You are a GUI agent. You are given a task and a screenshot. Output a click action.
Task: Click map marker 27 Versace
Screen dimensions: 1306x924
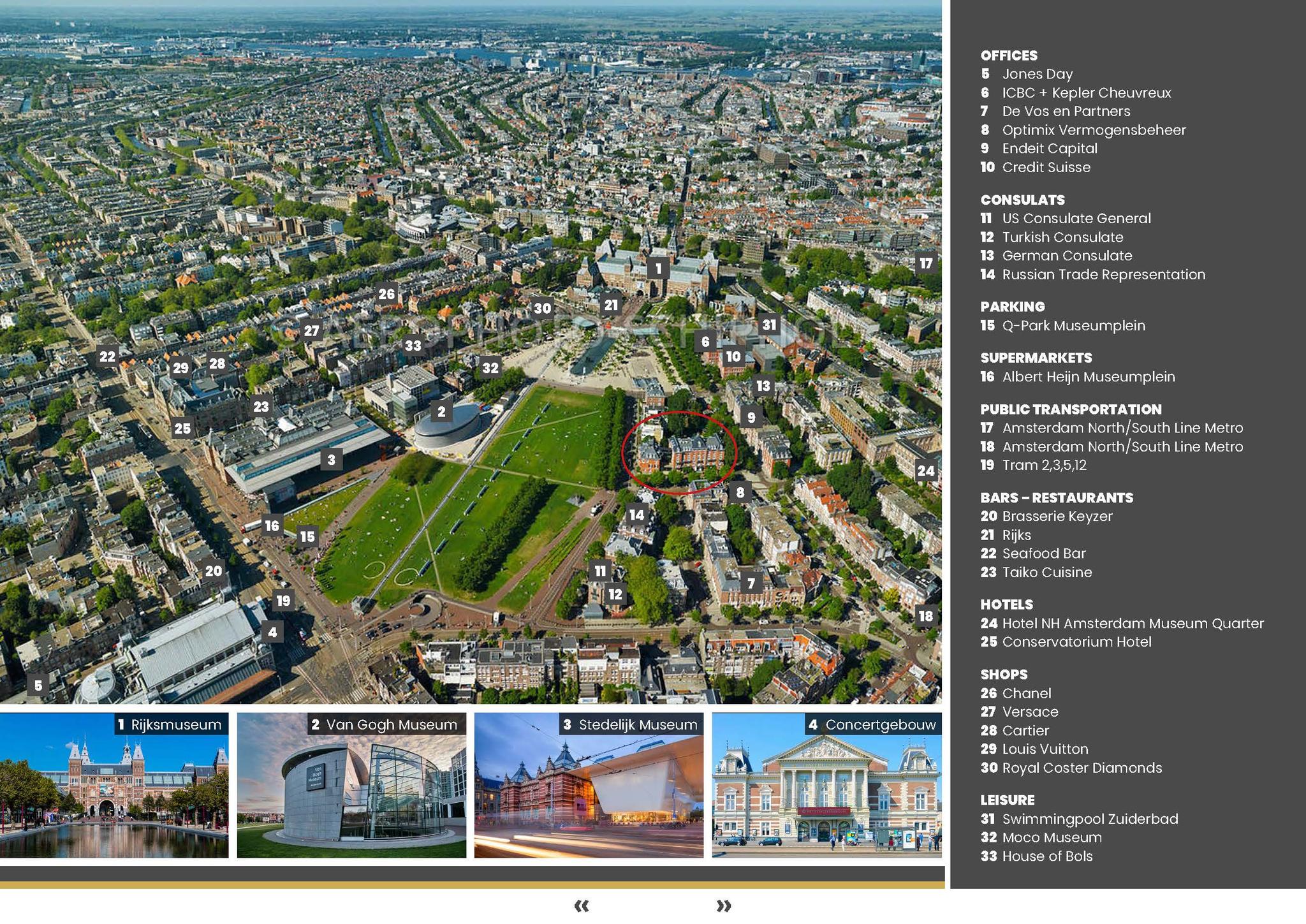point(311,330)
